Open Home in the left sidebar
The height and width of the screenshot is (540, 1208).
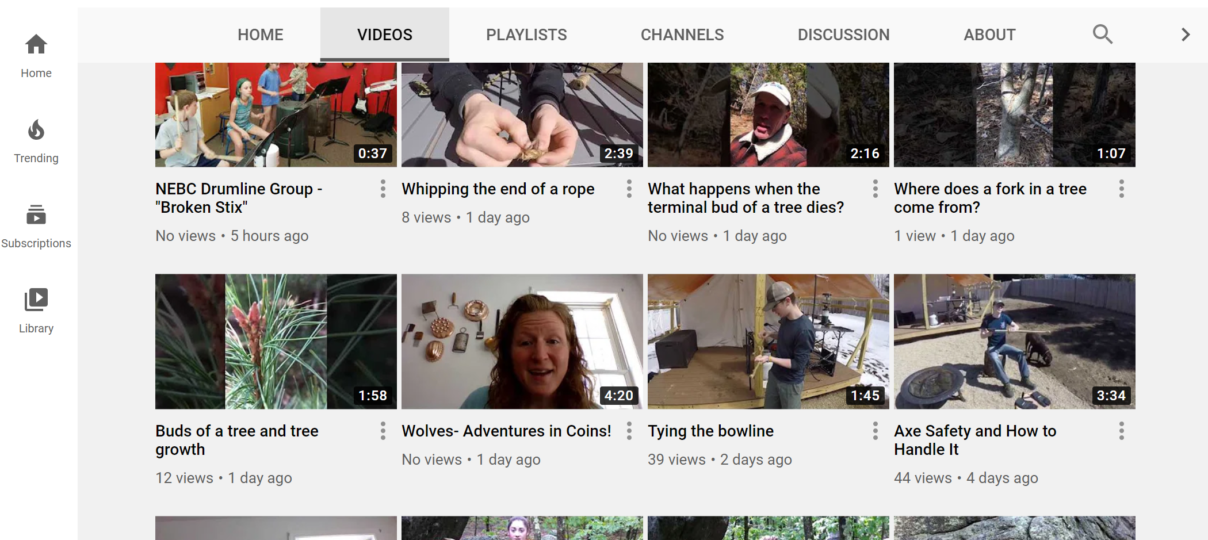36,56
